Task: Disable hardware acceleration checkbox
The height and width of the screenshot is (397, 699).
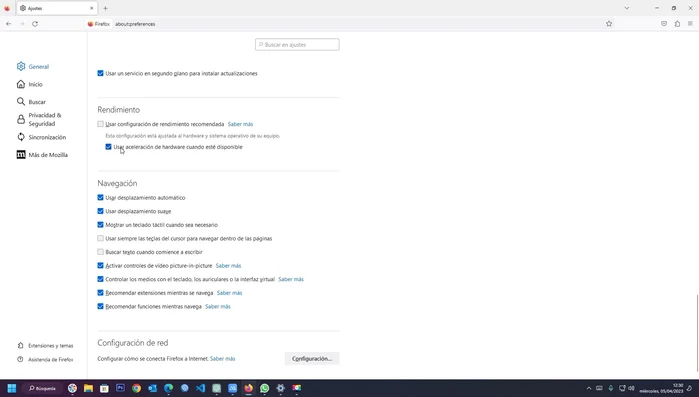Action: (x=108, y=147)
